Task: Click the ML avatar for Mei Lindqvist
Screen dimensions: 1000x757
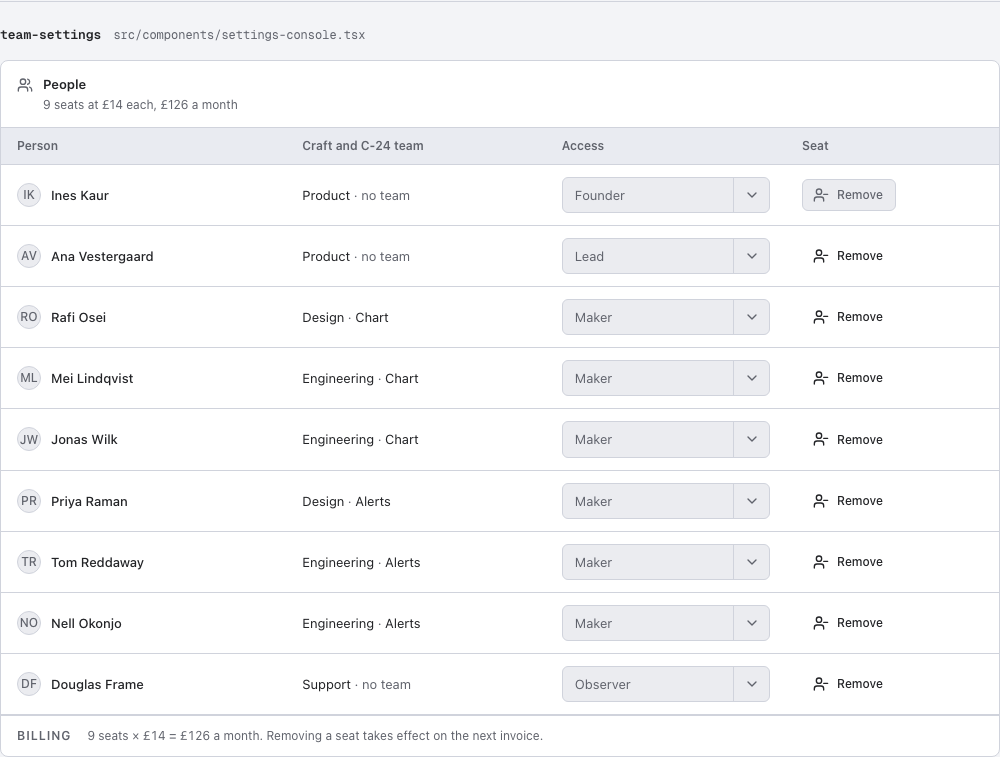Action: coord(29,378)
